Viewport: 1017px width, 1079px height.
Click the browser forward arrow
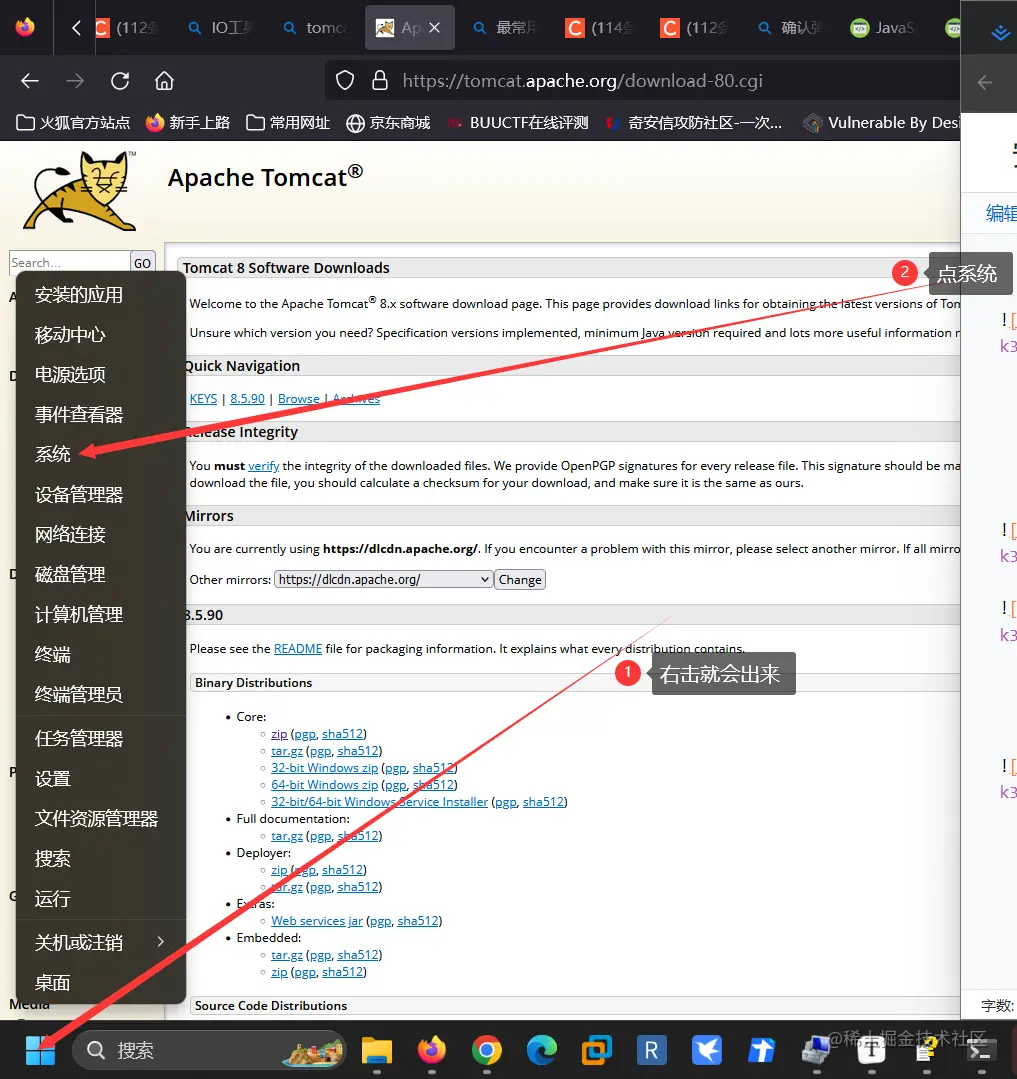click(75, 81)
